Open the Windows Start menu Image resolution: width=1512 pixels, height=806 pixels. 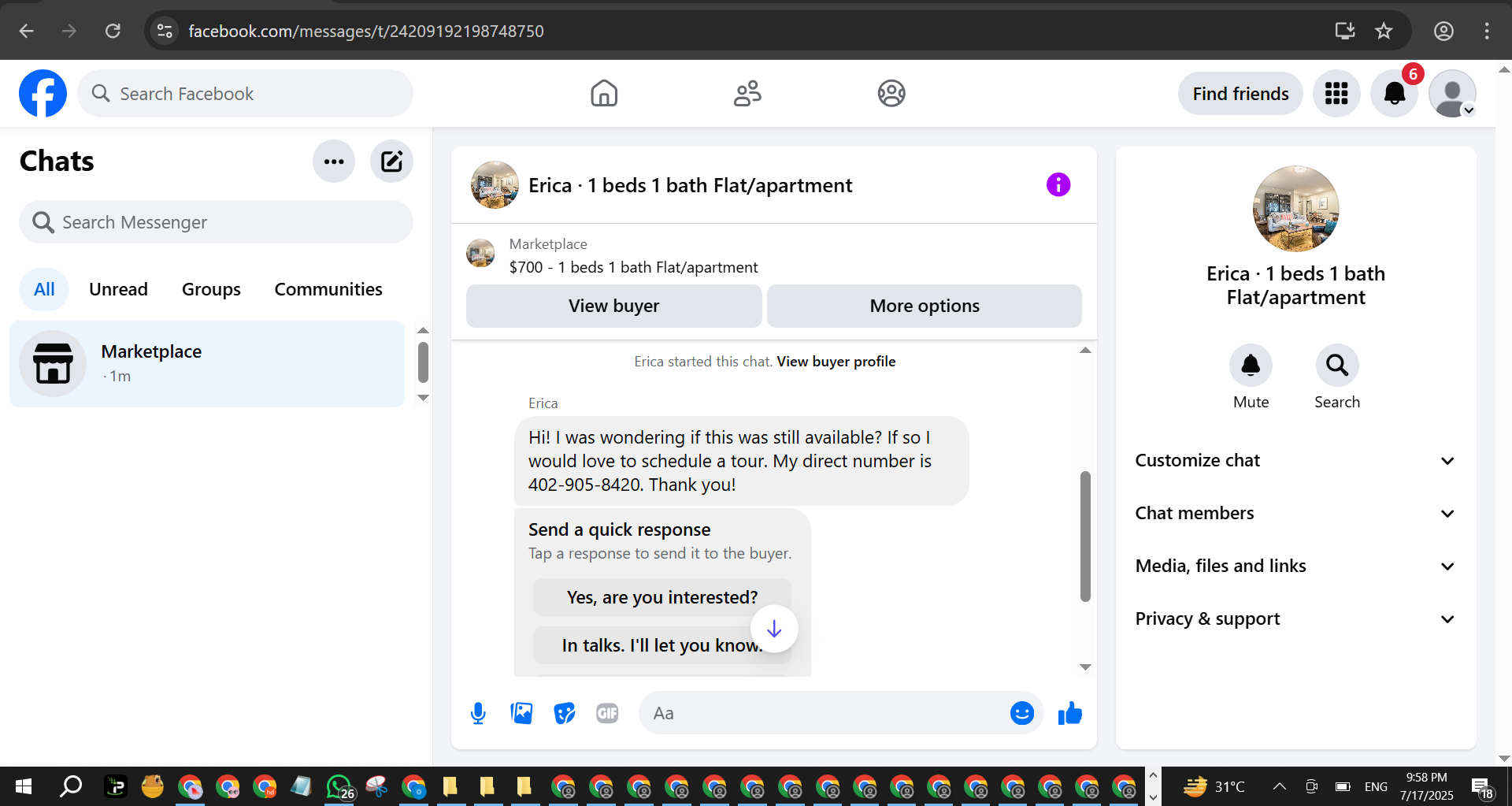[x=24, y=786]
